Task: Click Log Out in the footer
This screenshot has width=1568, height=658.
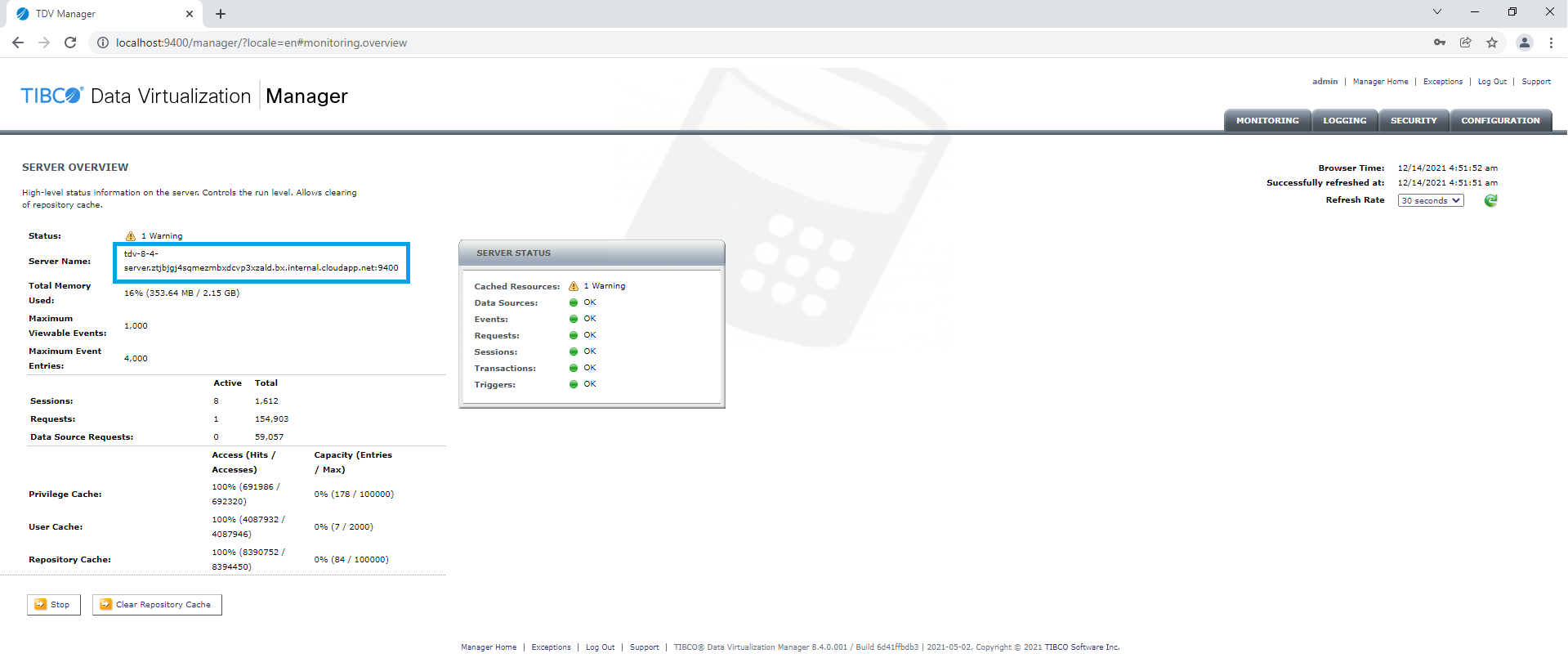Action: click(601, 647)
